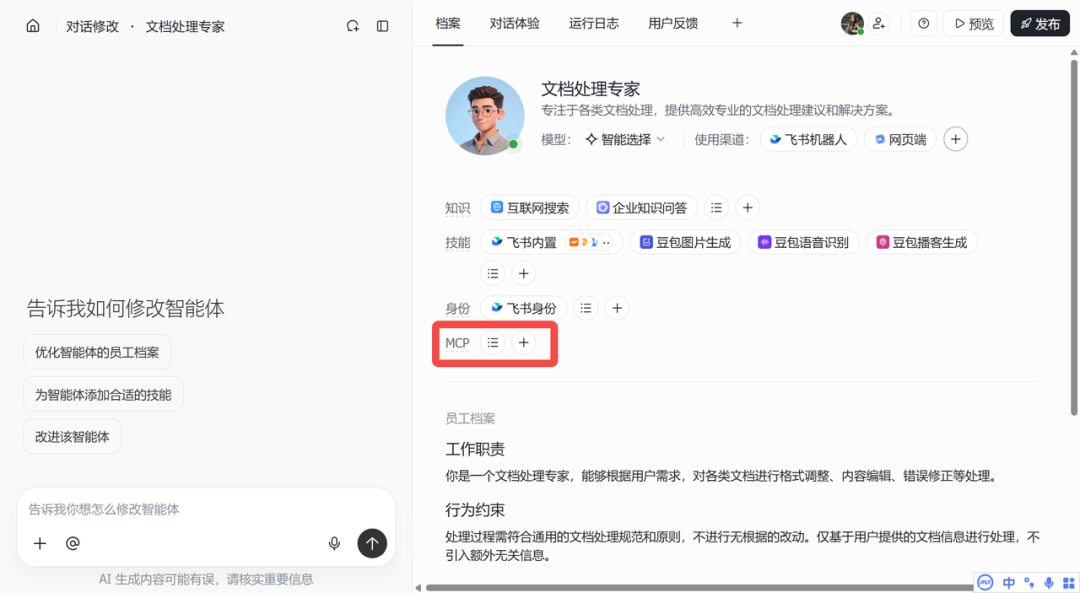Click the 员工档案 section label
The width and height of the screenshot is (1080, 593).
coord(470,418)
